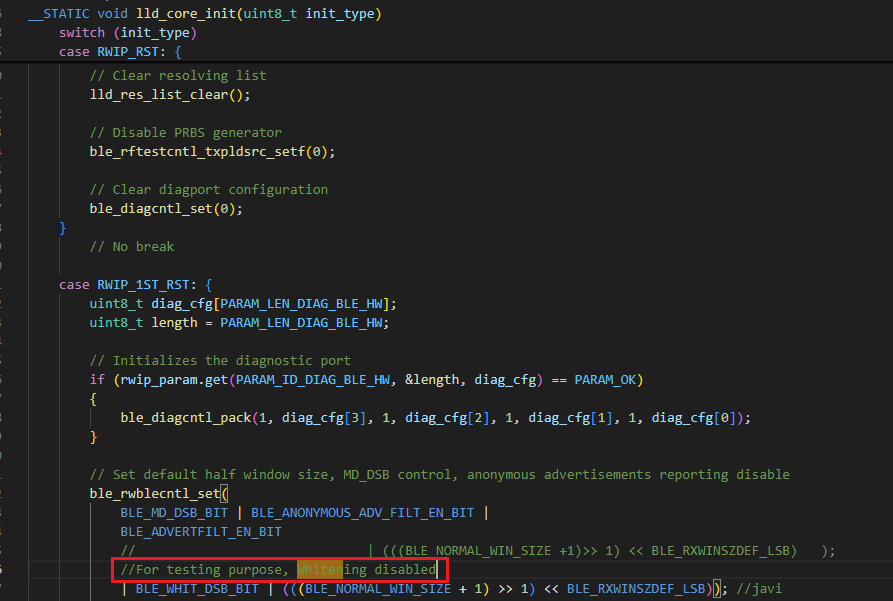Click diag_cfg array declaration line
The width and height of the screenshot is (893, 601).
243,304
